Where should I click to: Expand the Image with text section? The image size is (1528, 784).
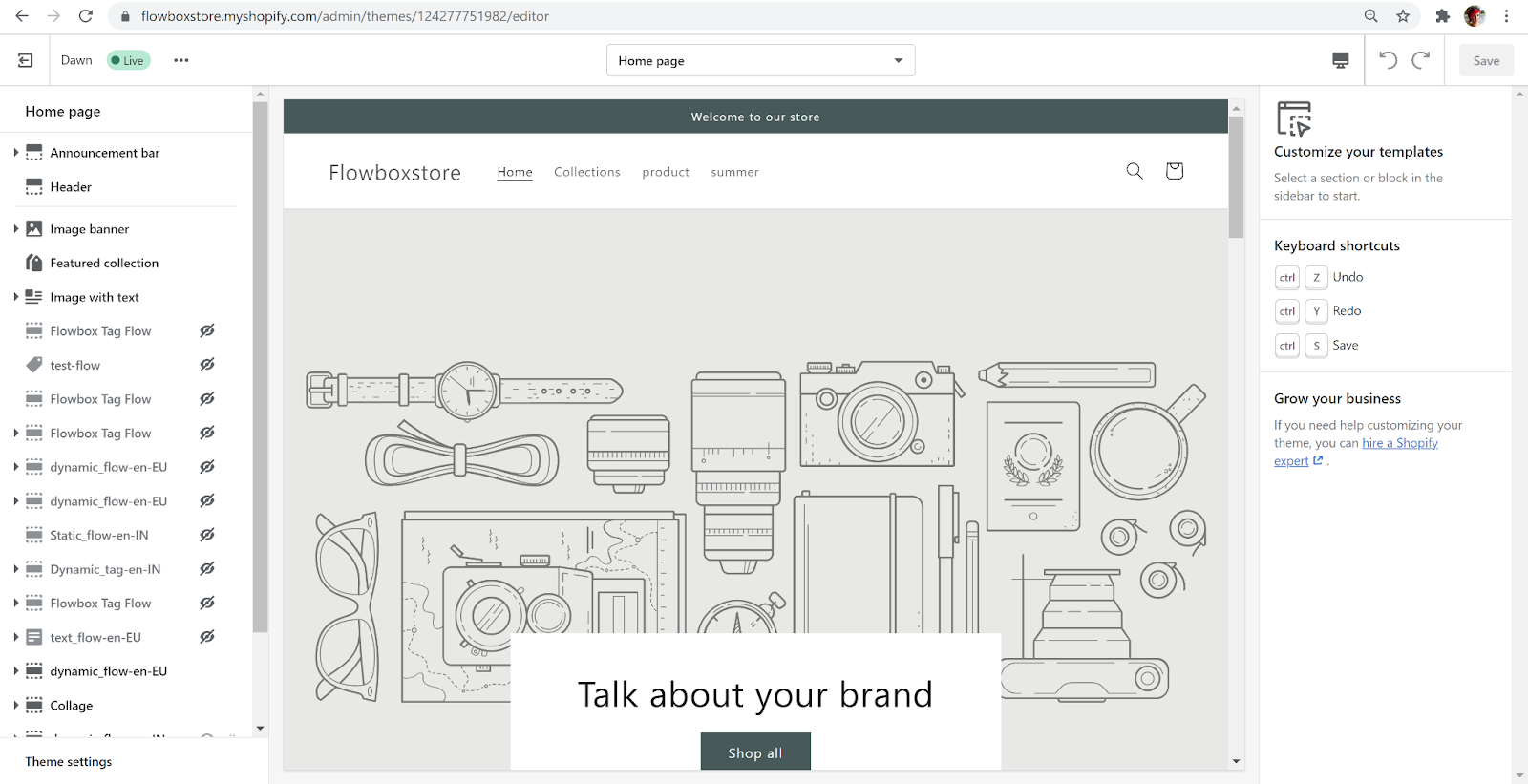coord(16,297)
